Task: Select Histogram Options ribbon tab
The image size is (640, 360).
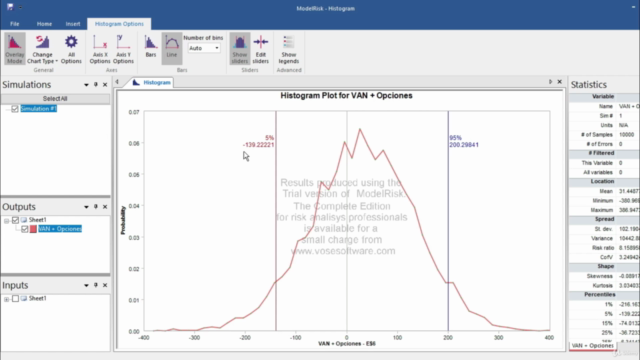Action: [x=119, y=24]
